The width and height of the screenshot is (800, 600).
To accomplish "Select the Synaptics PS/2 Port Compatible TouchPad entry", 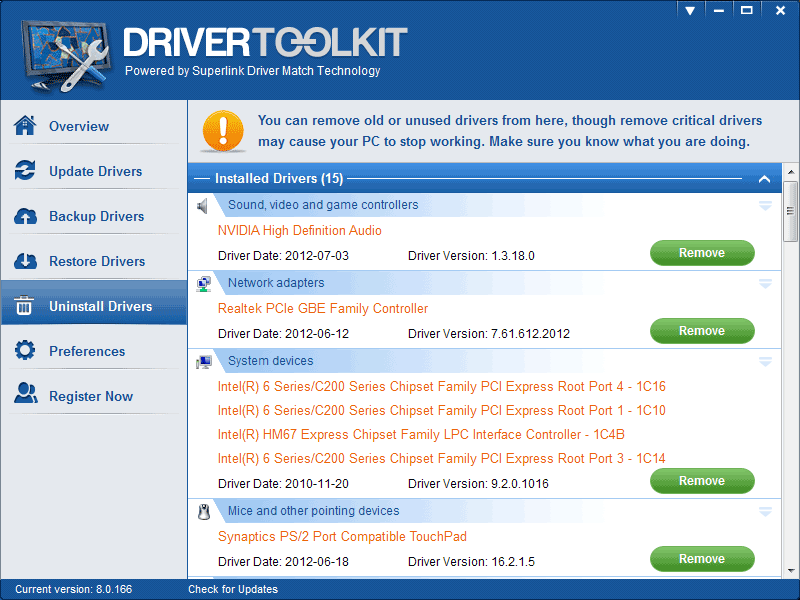I will point(342,537).
